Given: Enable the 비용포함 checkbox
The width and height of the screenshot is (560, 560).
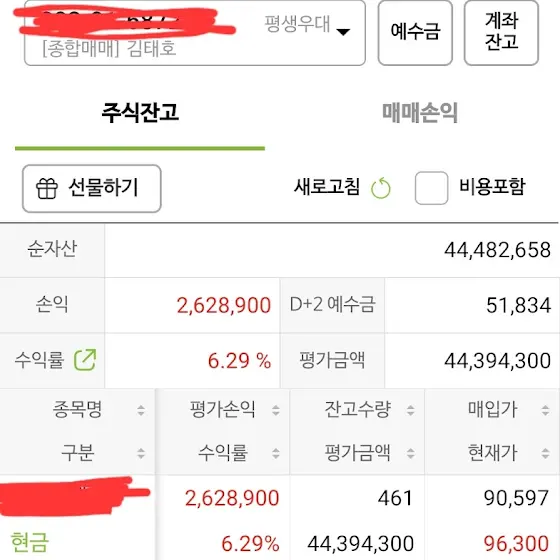Looking at the screenshot, I should pyautogui.click(x=431, y=188).
